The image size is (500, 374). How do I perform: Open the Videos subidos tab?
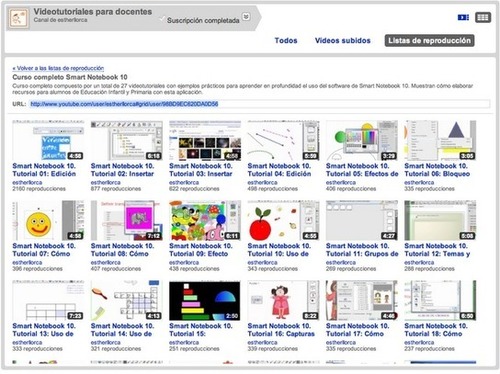[x=343, y=41]
